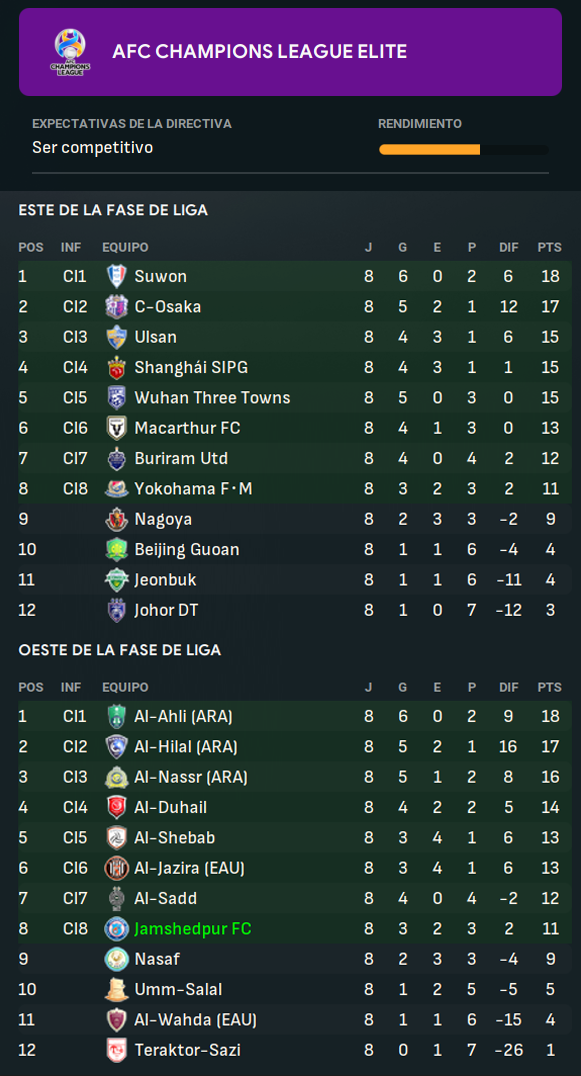Select the Al-Ahli (ARA) team name
This screenshot has height=1076, width=581.
click(x=183, y=716)
